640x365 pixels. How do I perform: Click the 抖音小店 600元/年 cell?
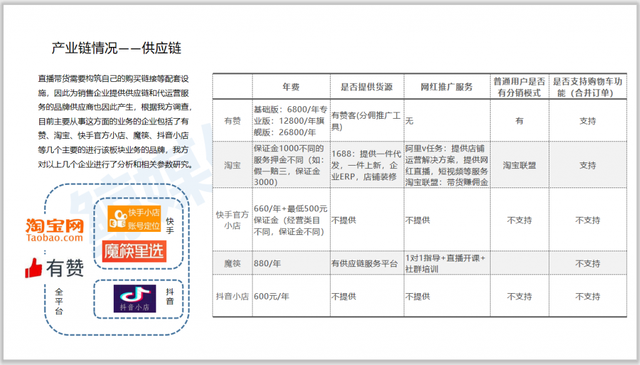[x=291, y=296]
